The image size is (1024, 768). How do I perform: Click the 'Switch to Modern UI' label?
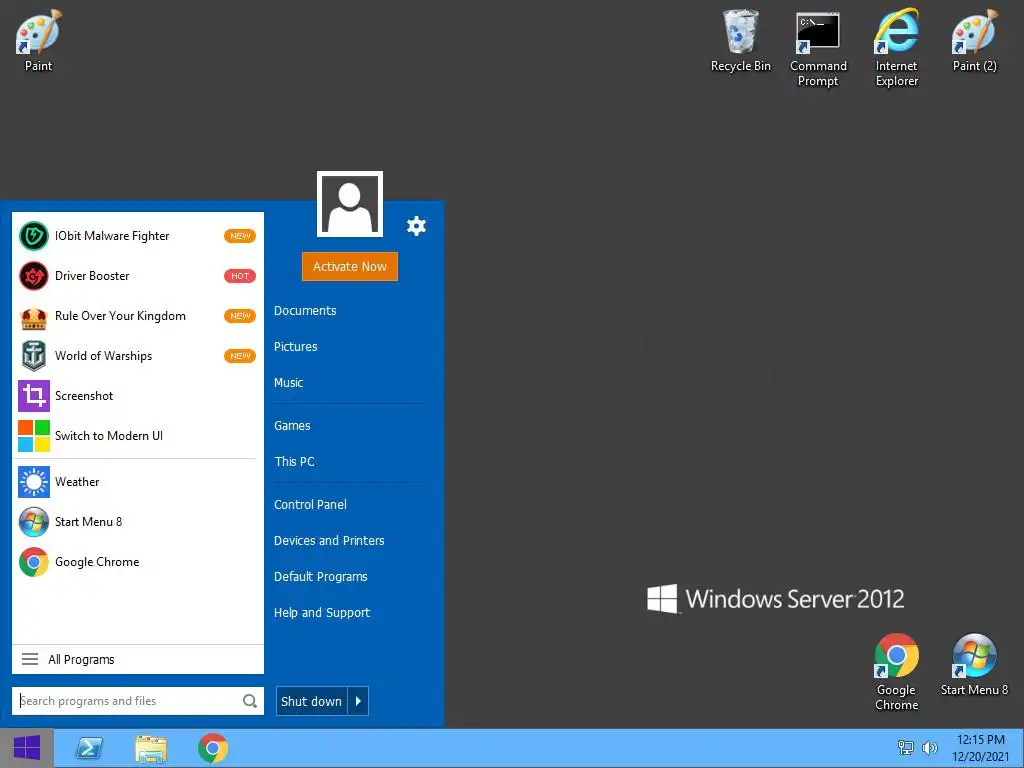click(x=109, y=436)
